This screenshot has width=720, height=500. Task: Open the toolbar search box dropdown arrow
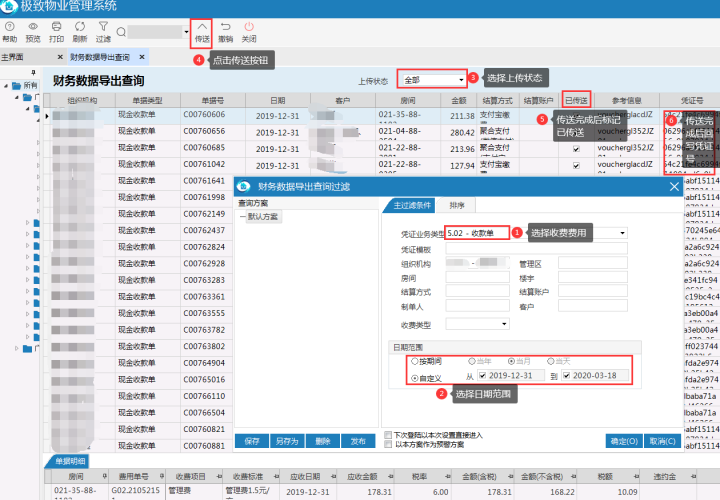pyautogui.click(x=186, y=32)
